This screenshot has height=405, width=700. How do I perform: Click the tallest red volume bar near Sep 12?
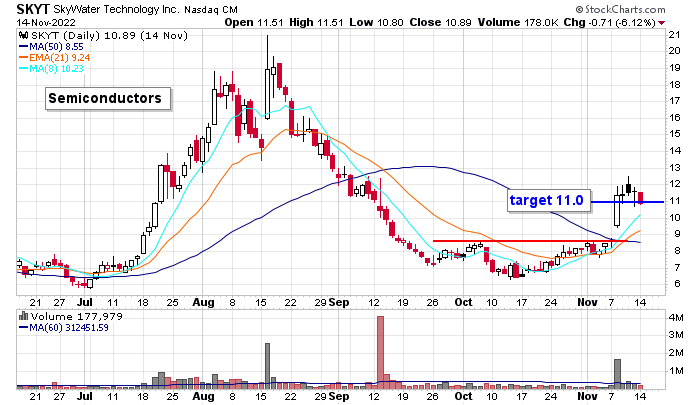point(380,352)
